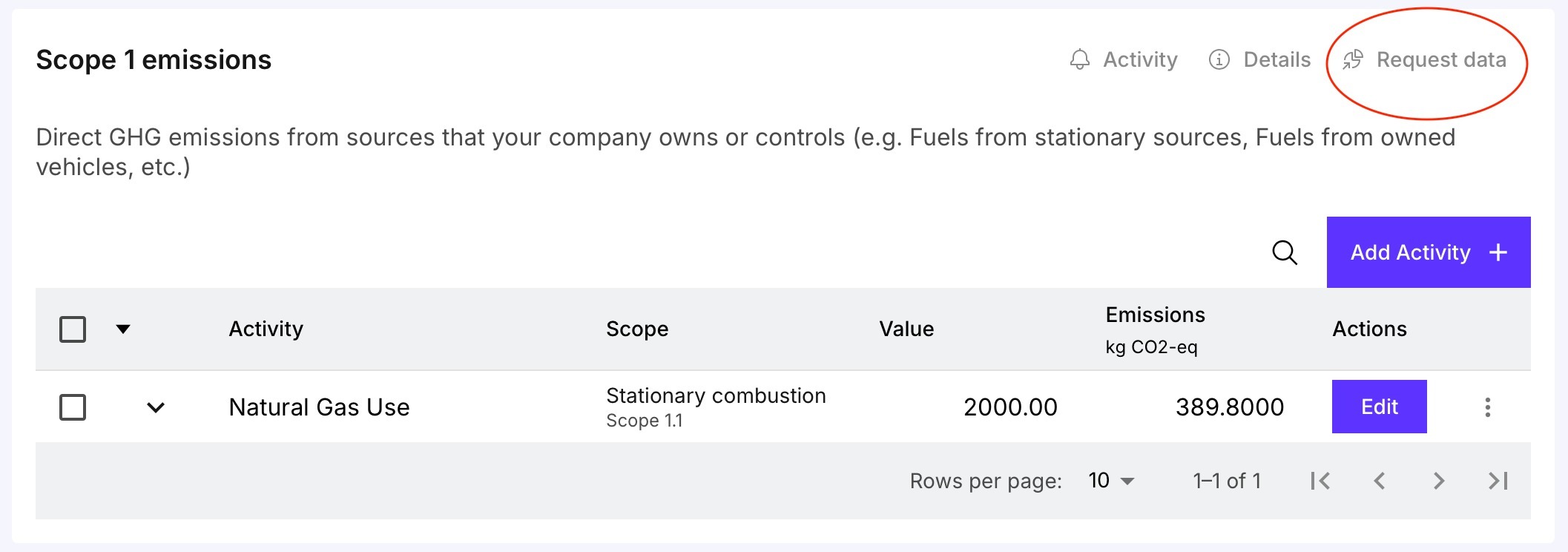
Task: Click the Add Activity button
Action: pos(1428,252)
